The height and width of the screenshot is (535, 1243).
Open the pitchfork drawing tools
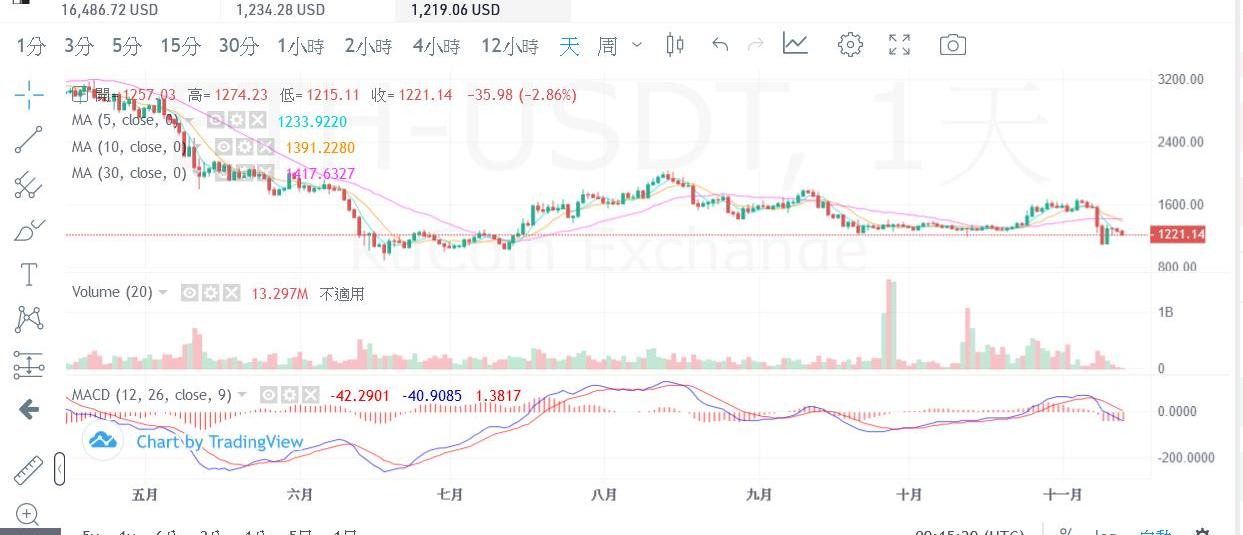(29, 185)
